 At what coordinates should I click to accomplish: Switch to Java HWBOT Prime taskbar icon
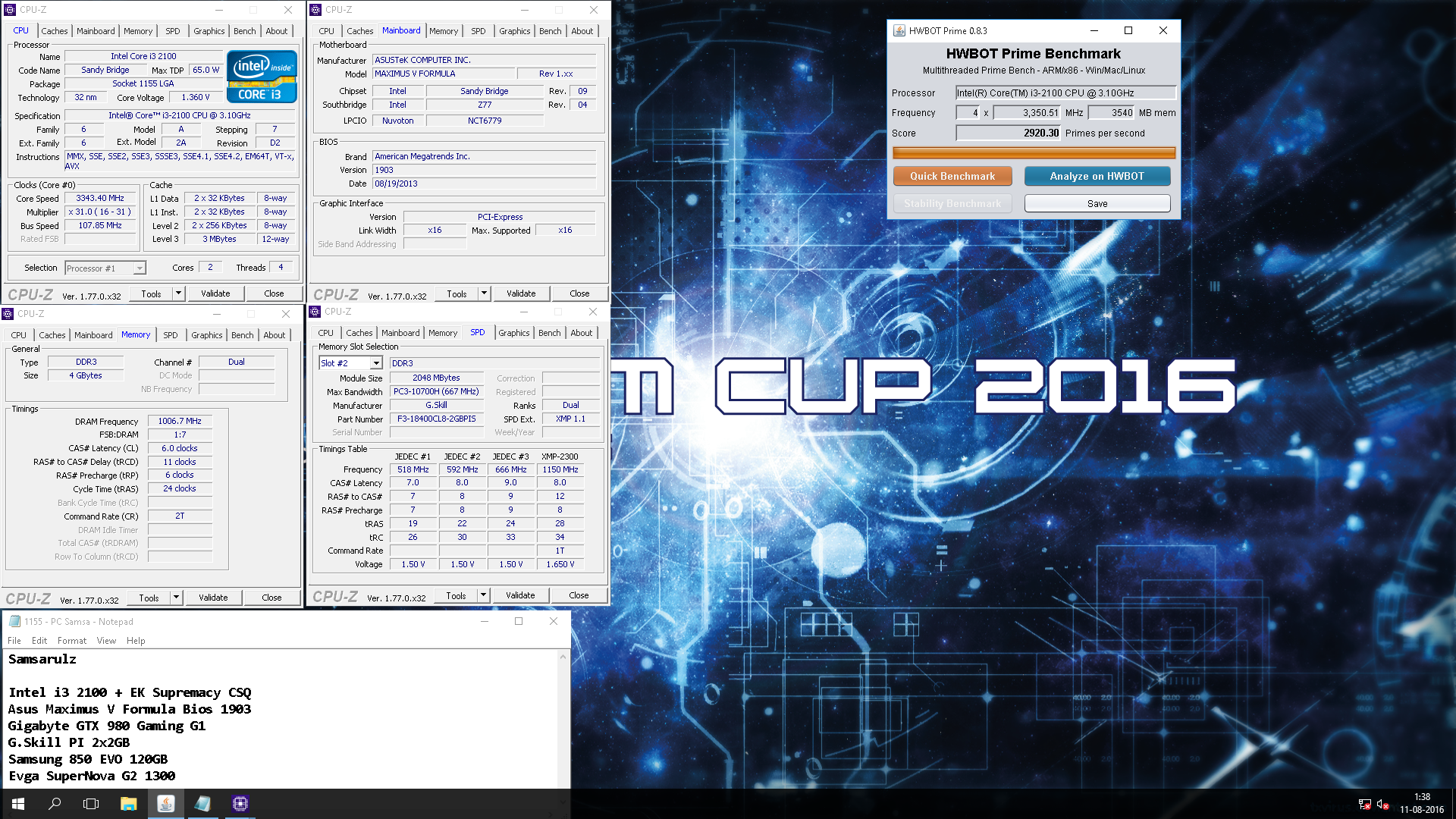[165, 804]
